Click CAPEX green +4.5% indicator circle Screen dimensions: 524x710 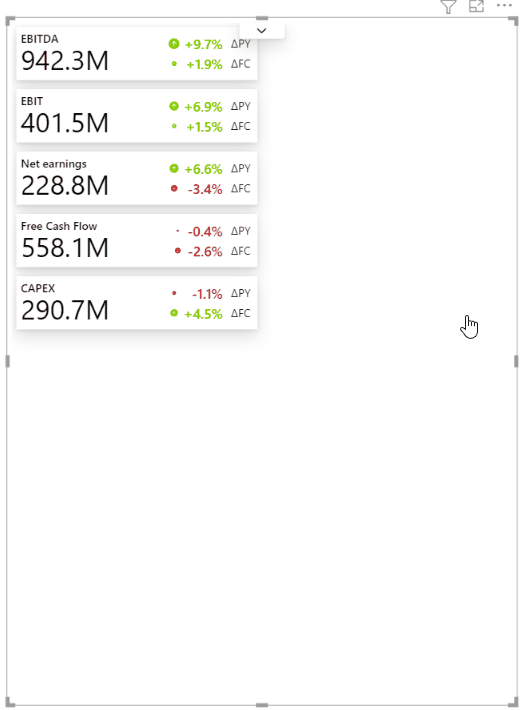click(x=174, y=313)
